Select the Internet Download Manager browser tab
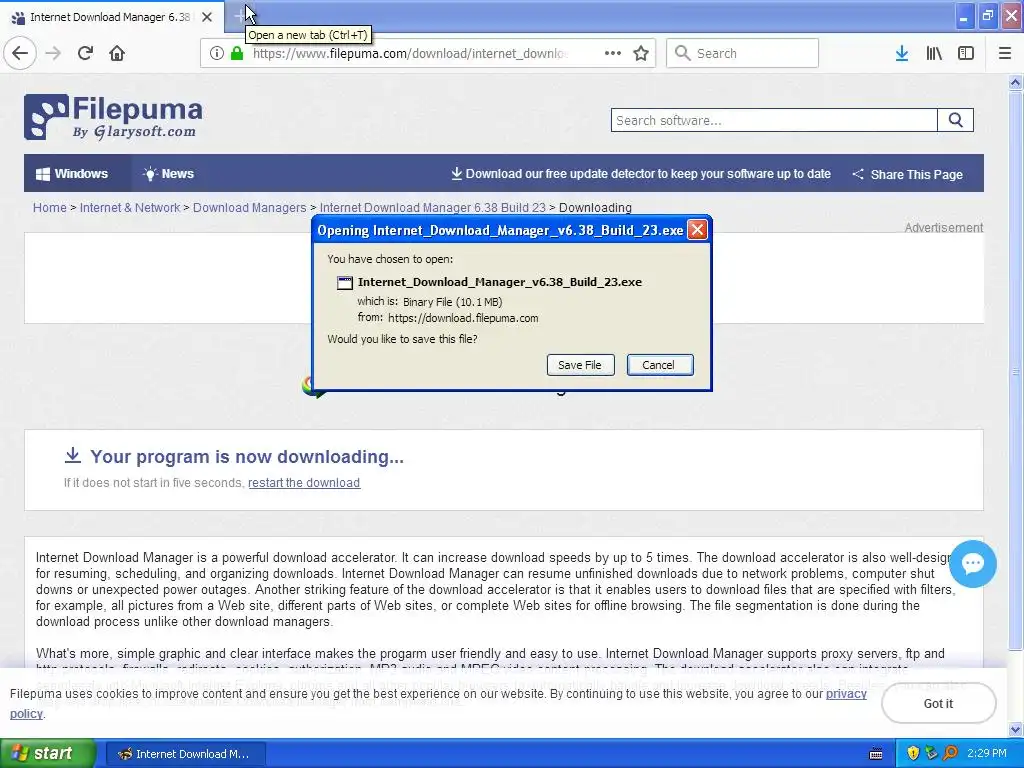This screenshot has height=768, width=1024. 111,17
